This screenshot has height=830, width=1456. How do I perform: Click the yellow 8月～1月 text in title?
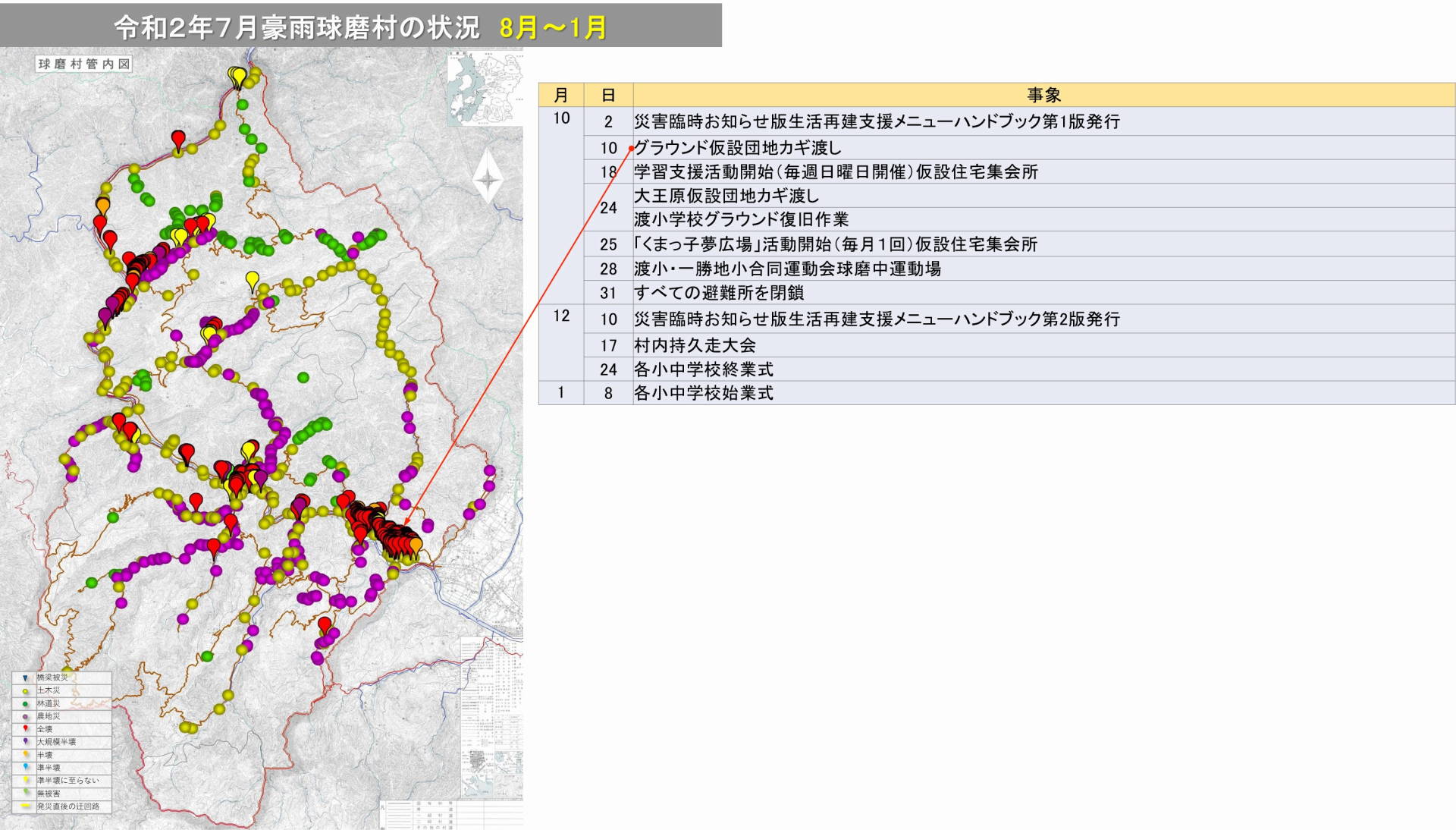(553, 28)
